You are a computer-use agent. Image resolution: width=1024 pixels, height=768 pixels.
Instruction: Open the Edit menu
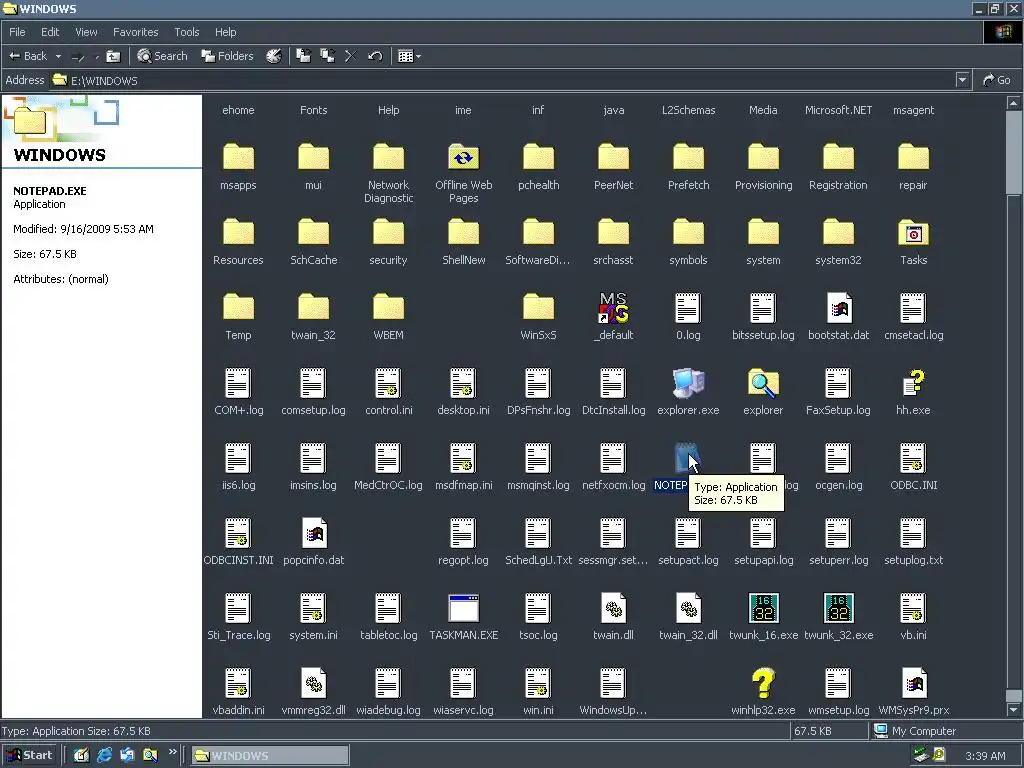[x=50, y=32]
